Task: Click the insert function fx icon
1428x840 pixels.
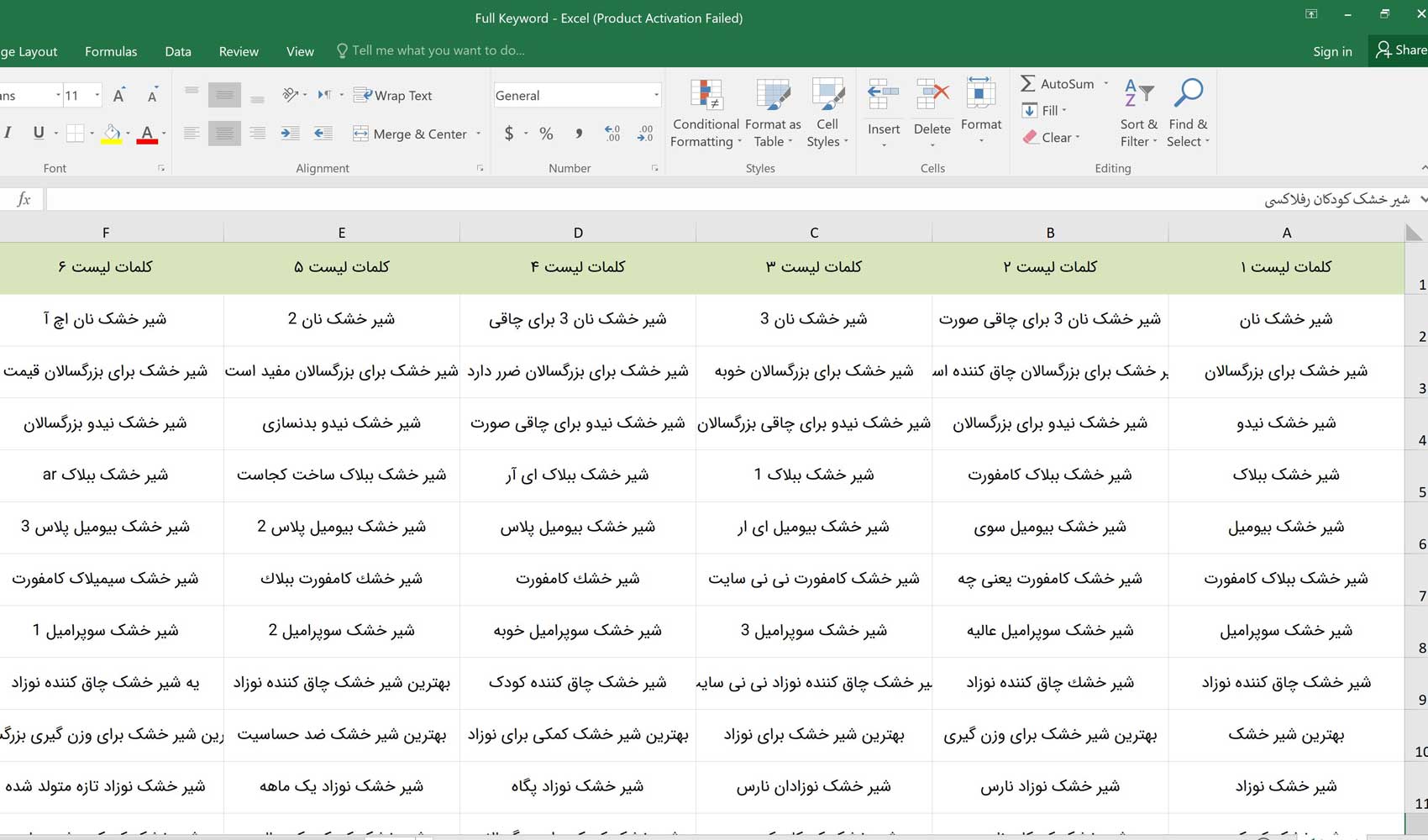Action: coord(24,199)
